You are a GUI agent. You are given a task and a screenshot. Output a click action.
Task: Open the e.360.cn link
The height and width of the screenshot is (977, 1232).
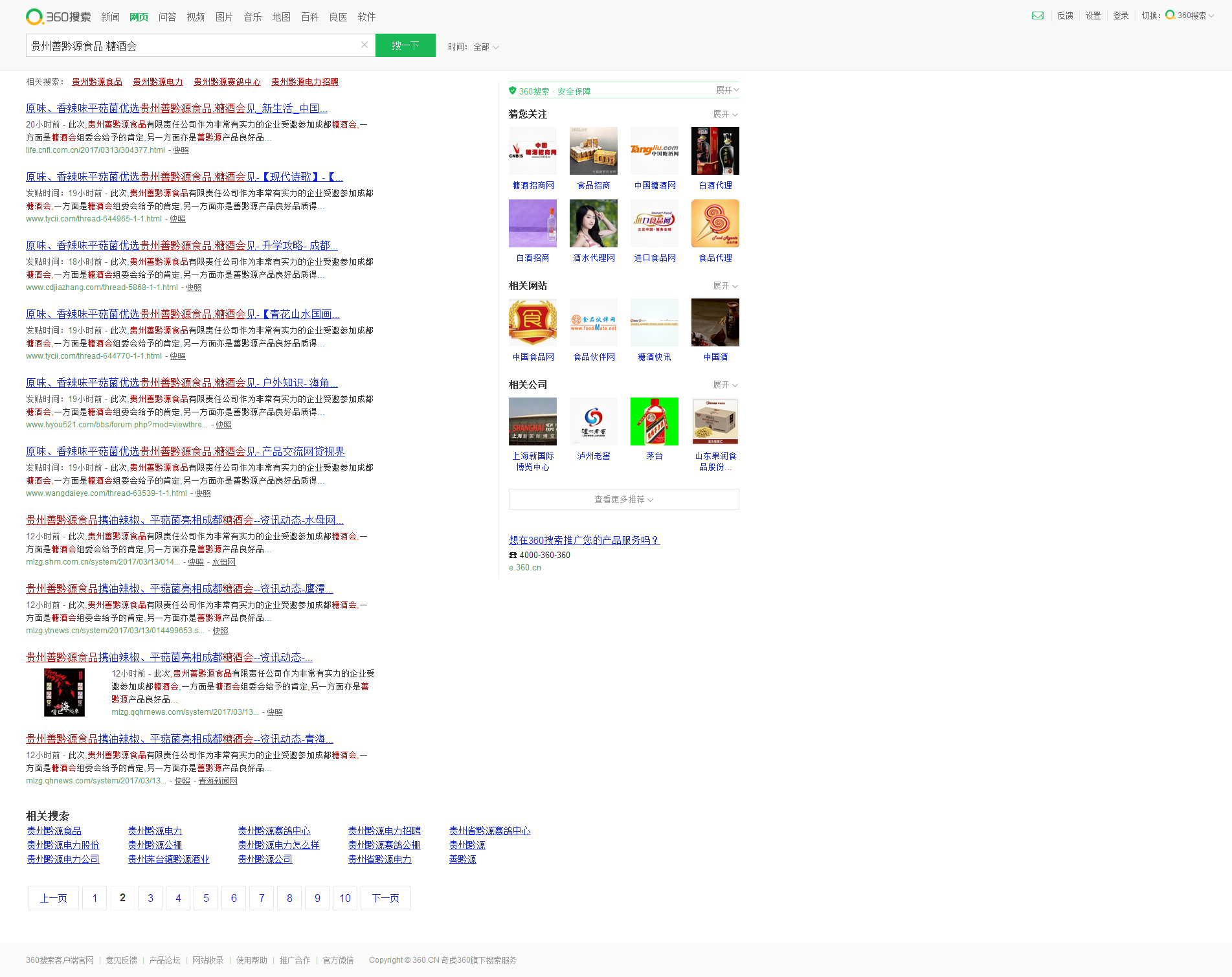[525, 568]
